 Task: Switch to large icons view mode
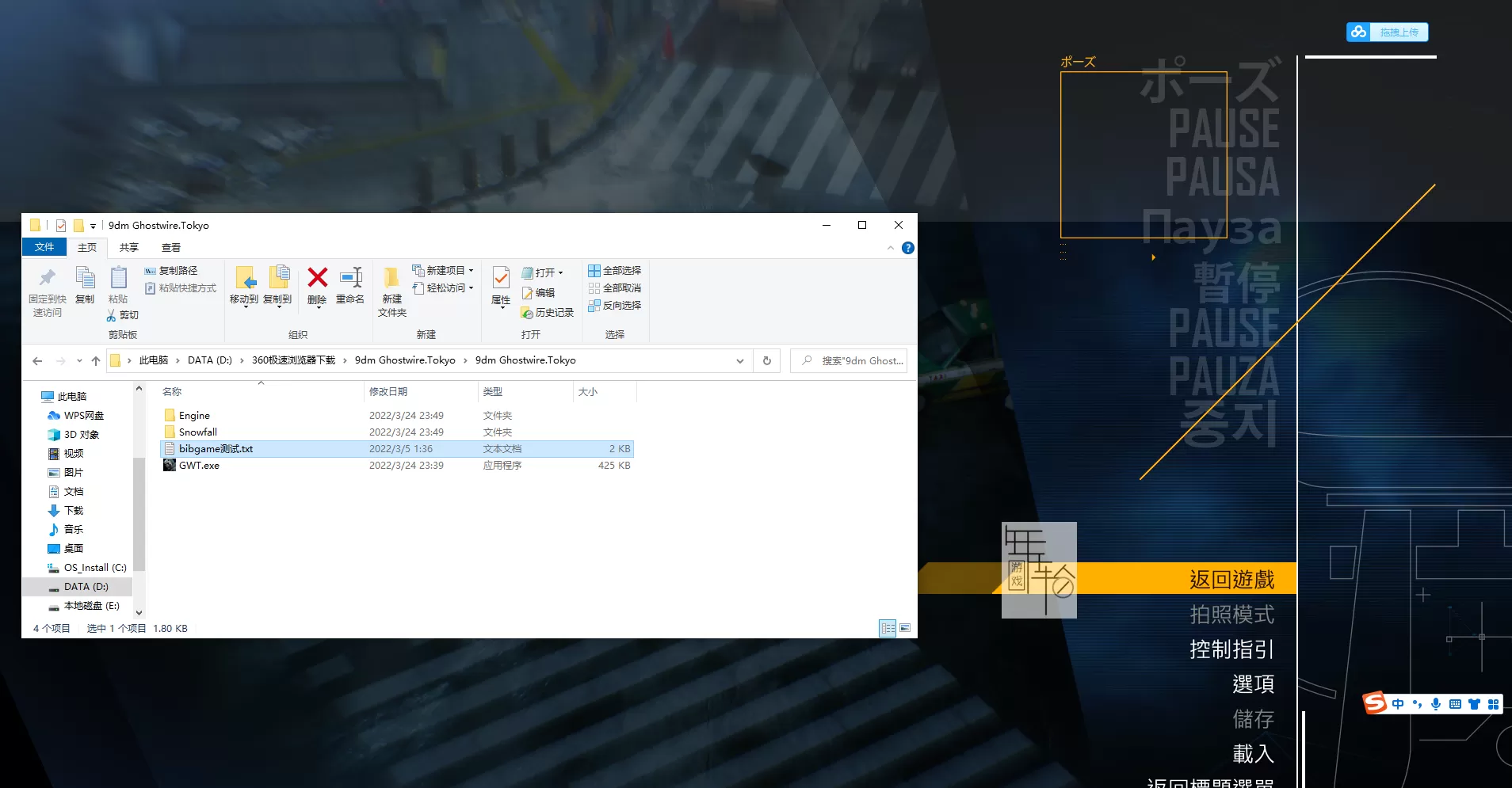(x=905, y=628)
